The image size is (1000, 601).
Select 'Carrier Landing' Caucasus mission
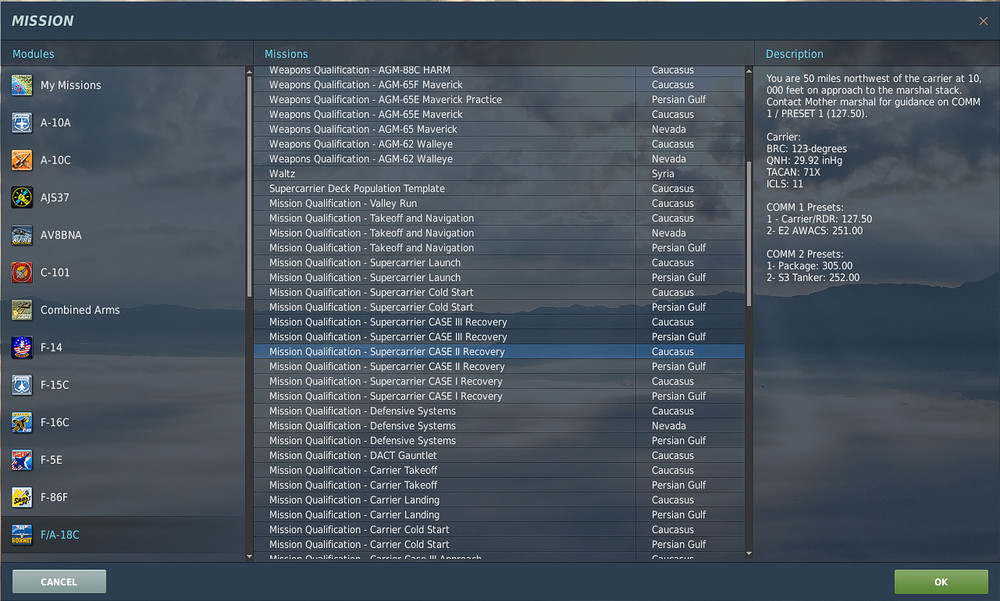[x=499, y=500]
